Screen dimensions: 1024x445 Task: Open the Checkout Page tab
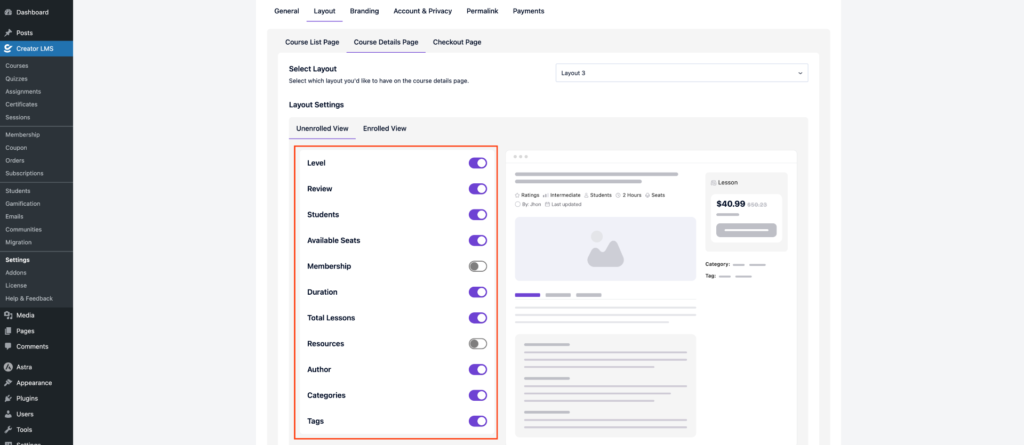(x=456, y=42)
